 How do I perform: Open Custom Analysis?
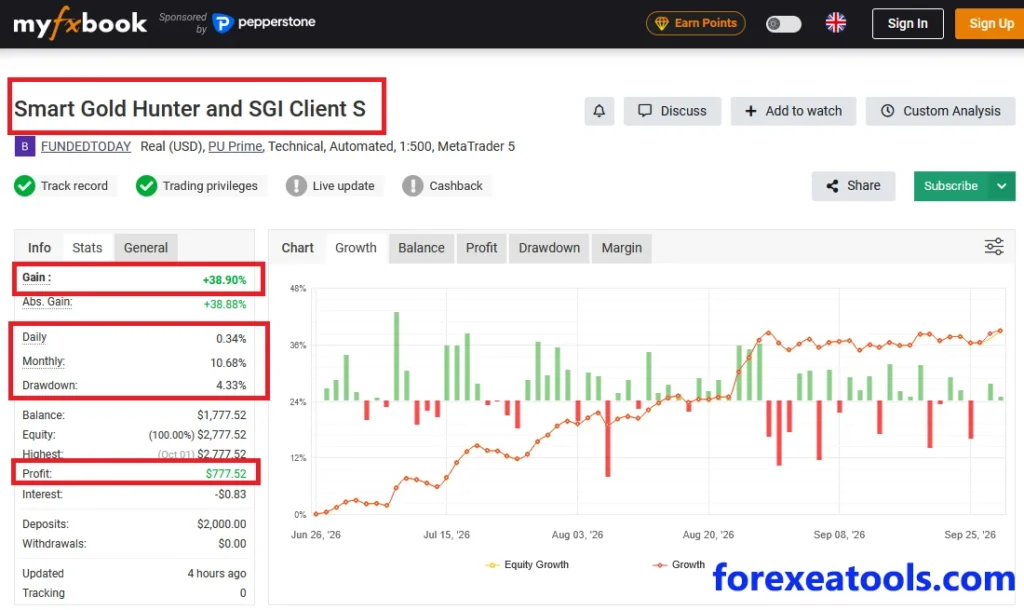pyautogui.click(x=940, y=111)
